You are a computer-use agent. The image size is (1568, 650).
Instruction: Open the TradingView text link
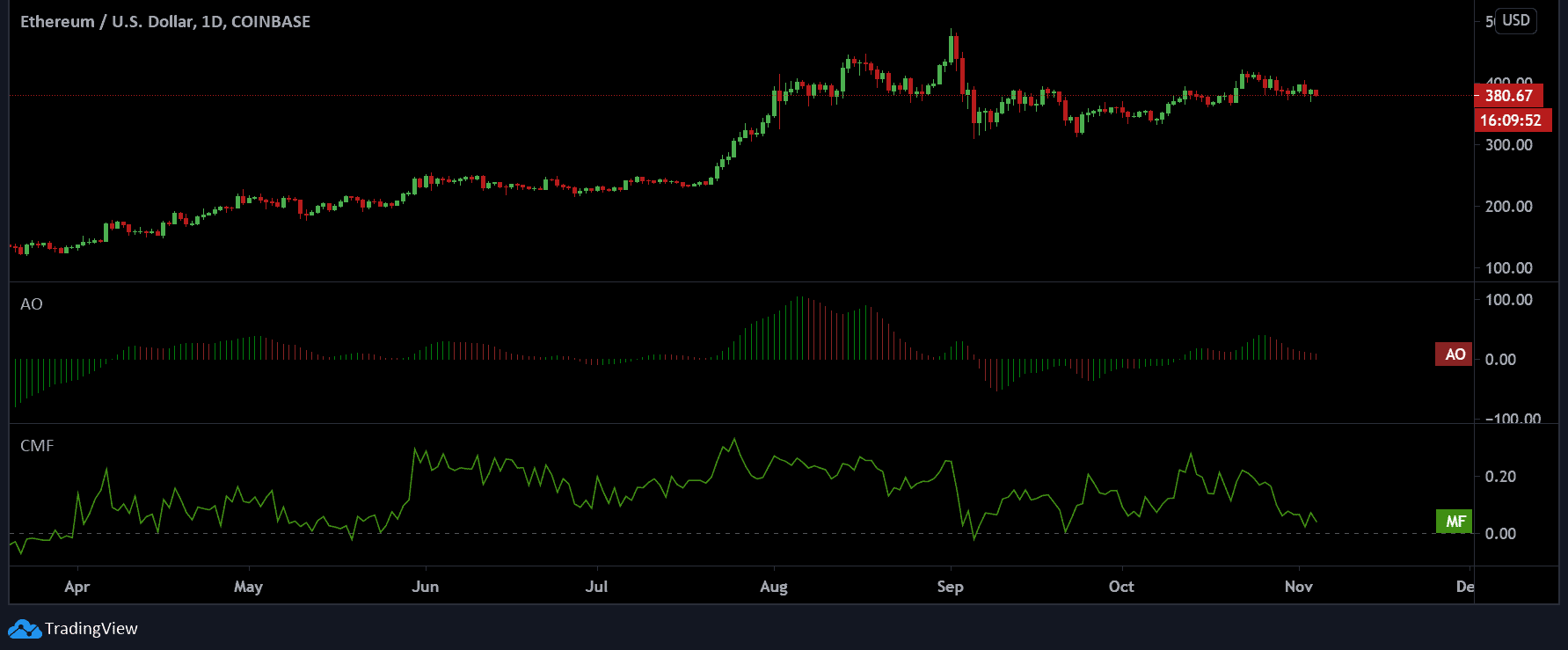point(91,629)
